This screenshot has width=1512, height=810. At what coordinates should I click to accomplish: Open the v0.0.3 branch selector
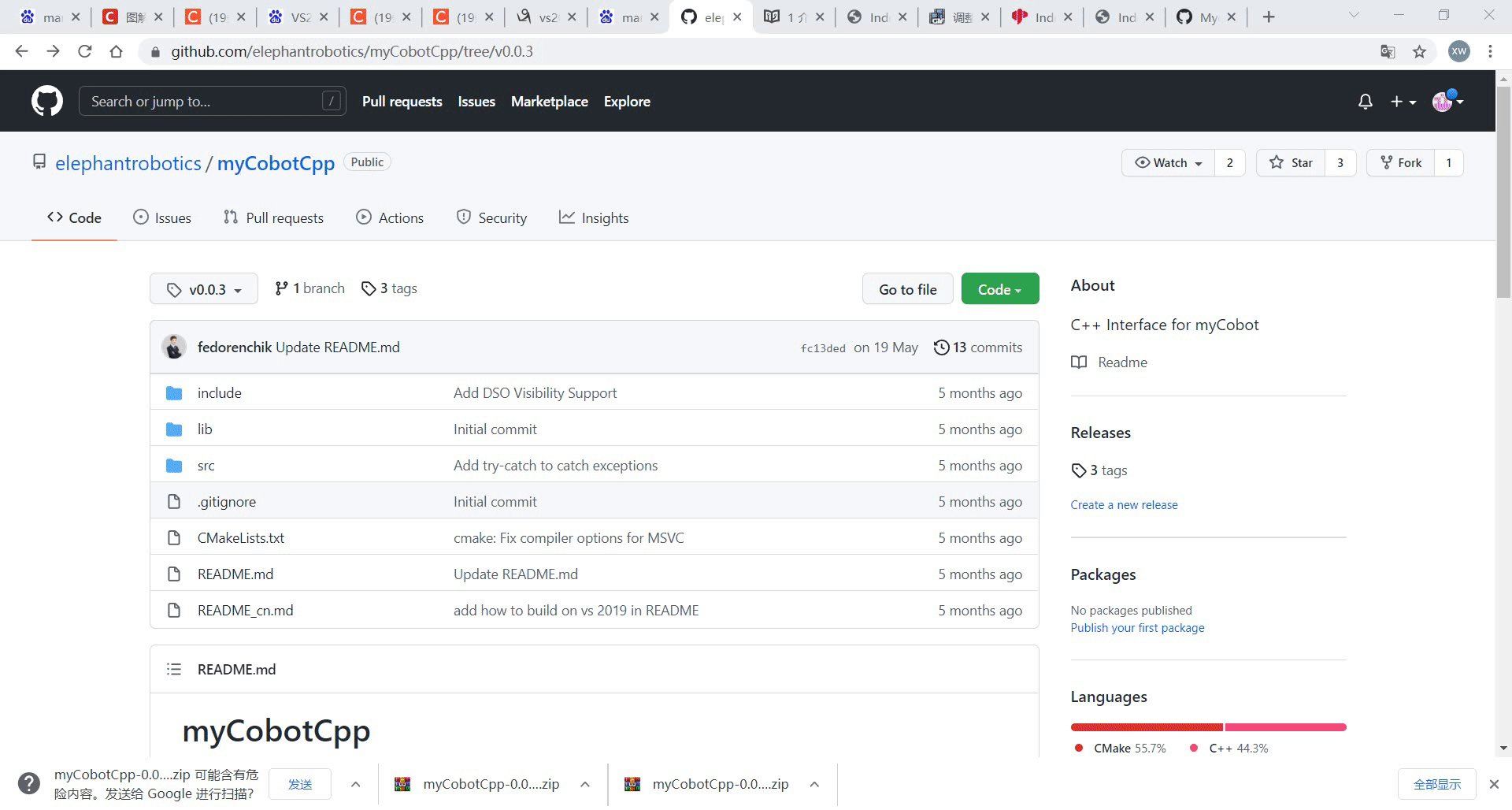(204, 289)
